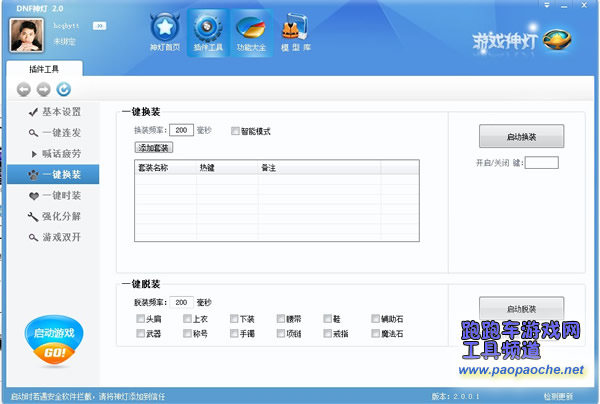Check the 戒指 checkbox
Image resolution: width=600 pixels, height=404 pixels.
point(328,333)
